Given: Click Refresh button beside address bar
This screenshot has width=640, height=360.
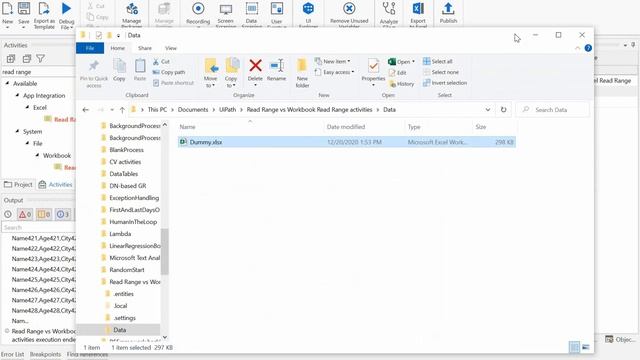Looking at the screenshot, I should [504, 110].
